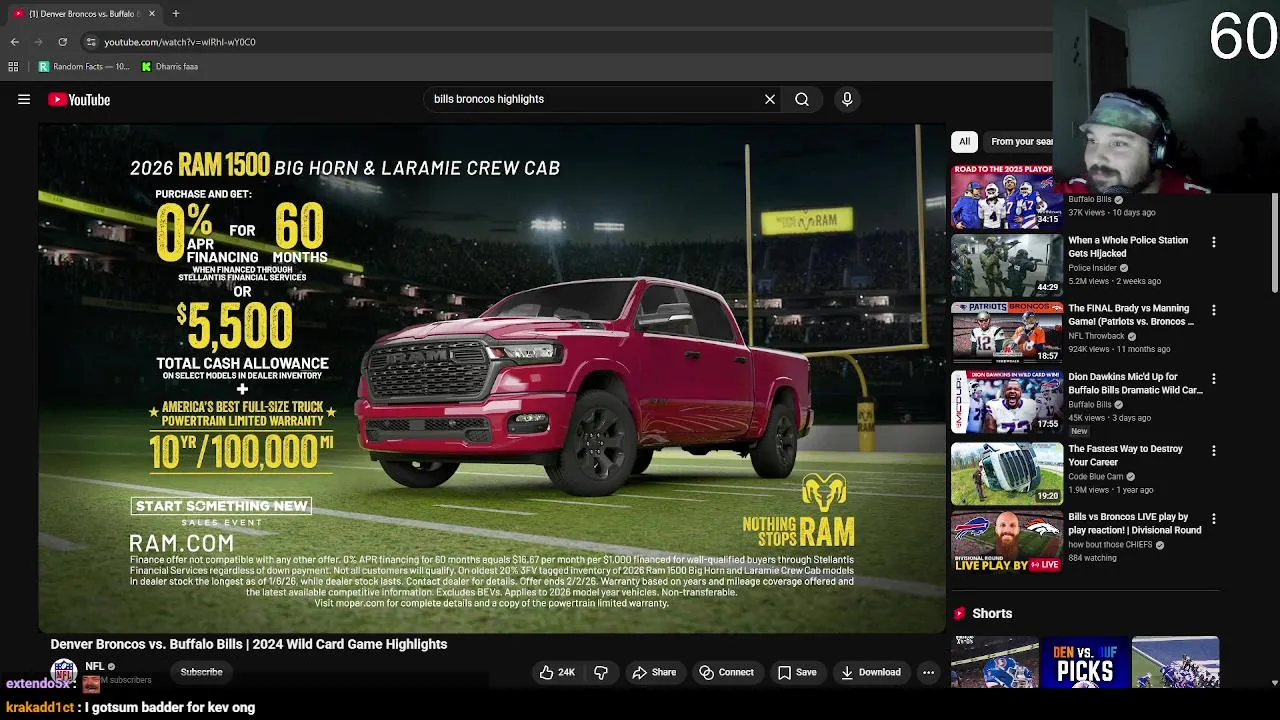Open the YouTube hamburger guide menu
The height and width of the screenshot is (720, 1280).
point(24,99)
